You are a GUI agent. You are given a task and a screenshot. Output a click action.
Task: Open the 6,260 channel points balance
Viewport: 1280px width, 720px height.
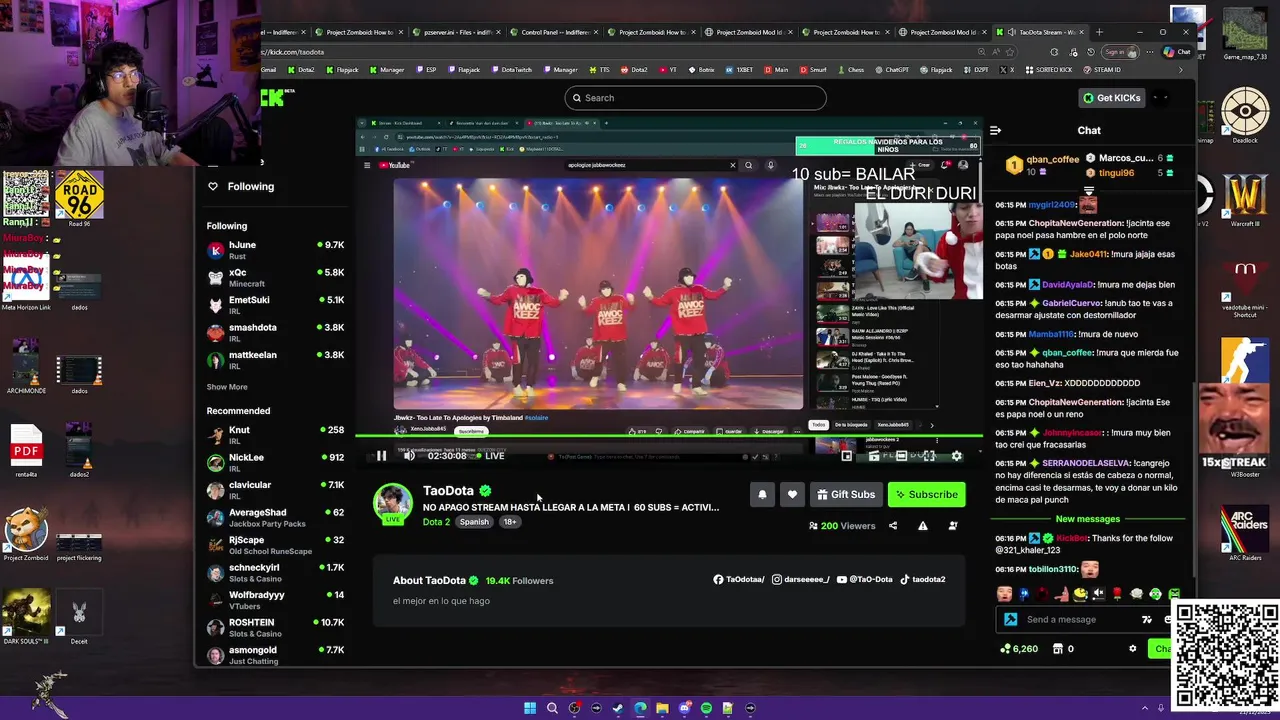1019,649
